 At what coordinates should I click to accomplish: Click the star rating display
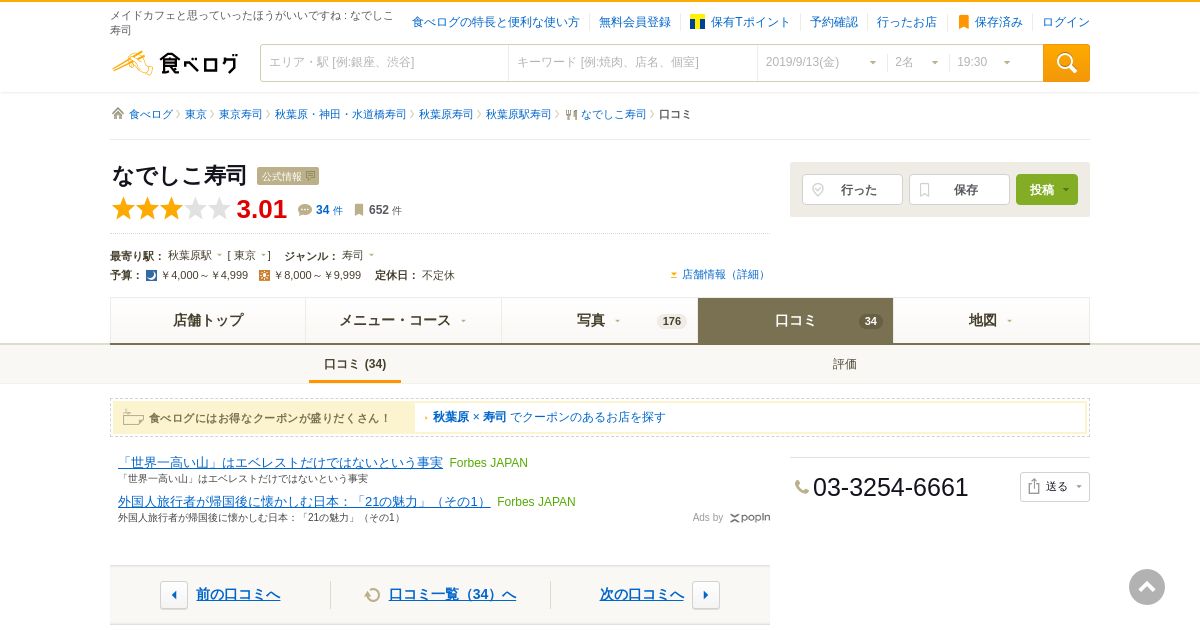click(x=171, y=209)
